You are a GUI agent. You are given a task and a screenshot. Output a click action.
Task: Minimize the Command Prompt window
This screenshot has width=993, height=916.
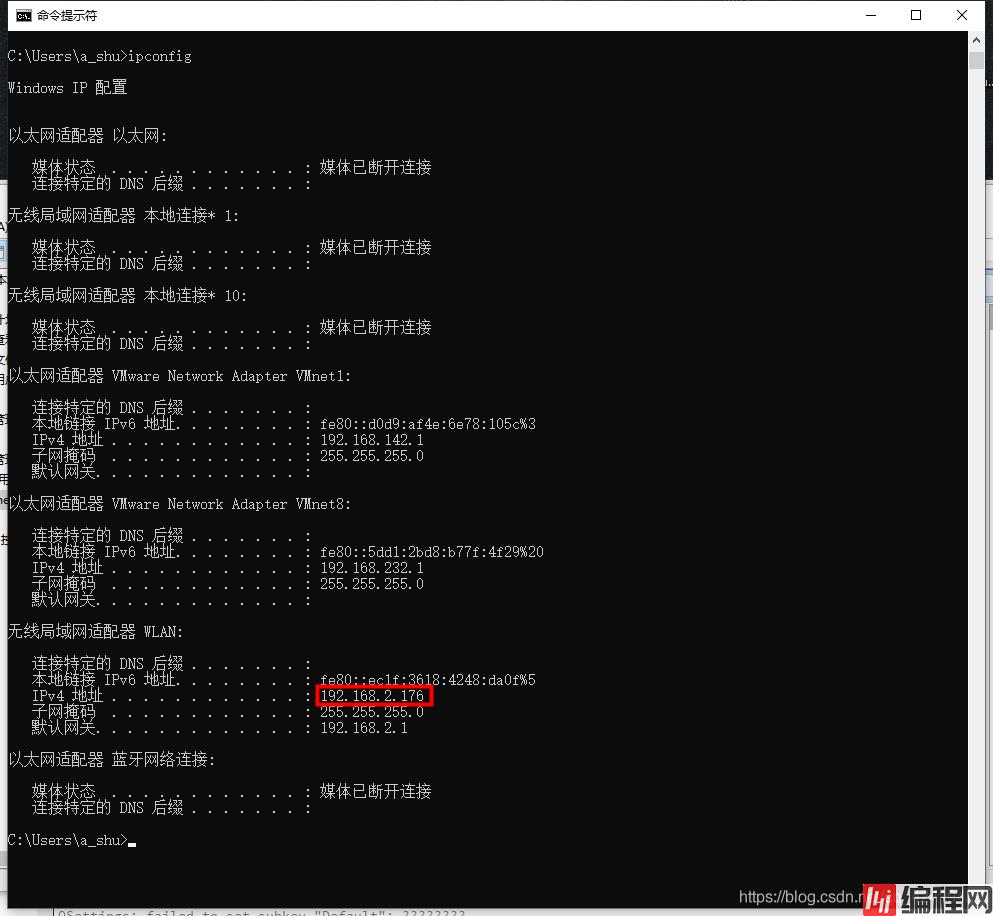point(869,15)
